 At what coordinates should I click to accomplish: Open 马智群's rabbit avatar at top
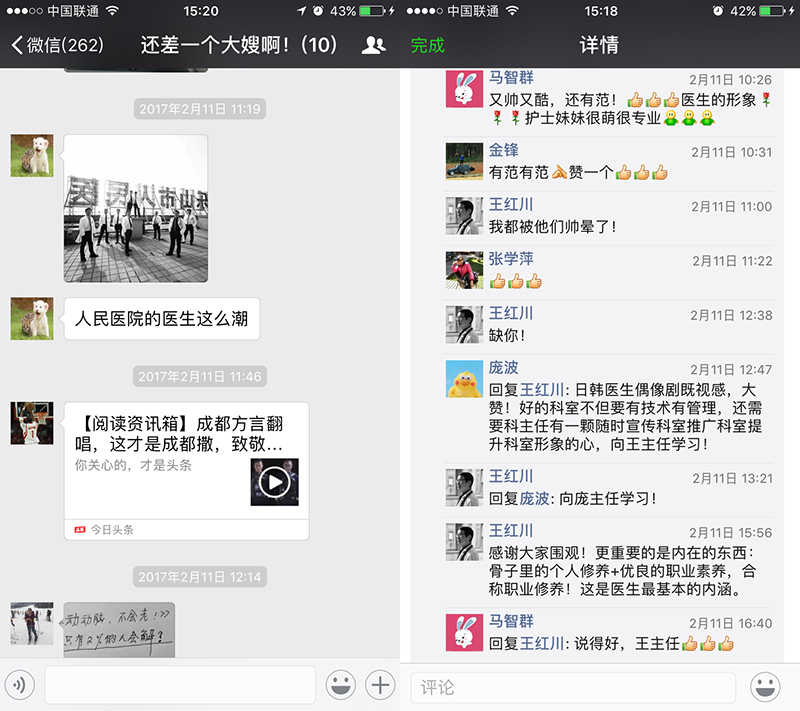pyautogui.click(x=463, y=90)
